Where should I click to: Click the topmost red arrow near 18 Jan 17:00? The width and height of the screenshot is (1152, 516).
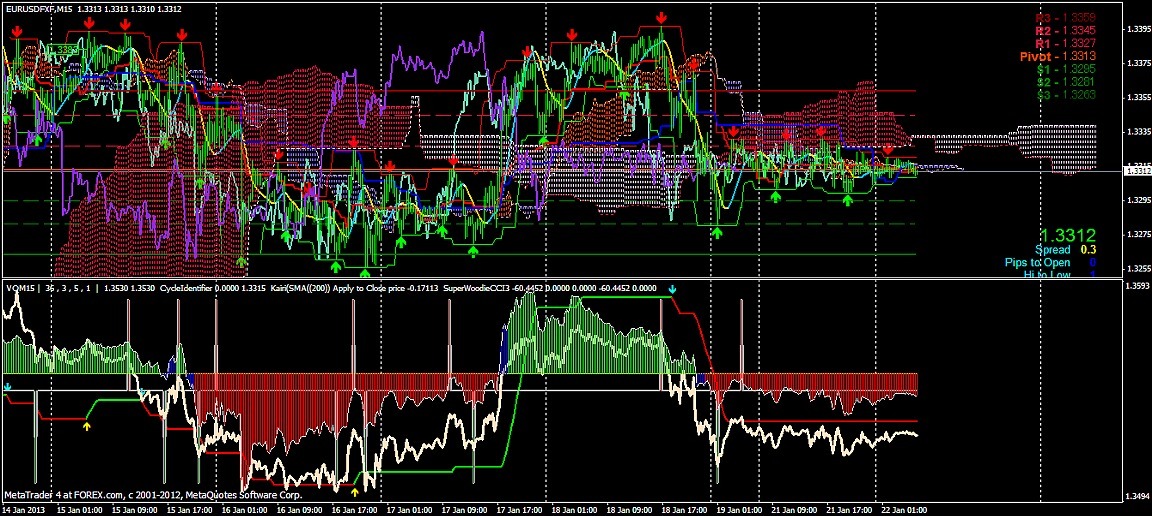tap(662, 18)
